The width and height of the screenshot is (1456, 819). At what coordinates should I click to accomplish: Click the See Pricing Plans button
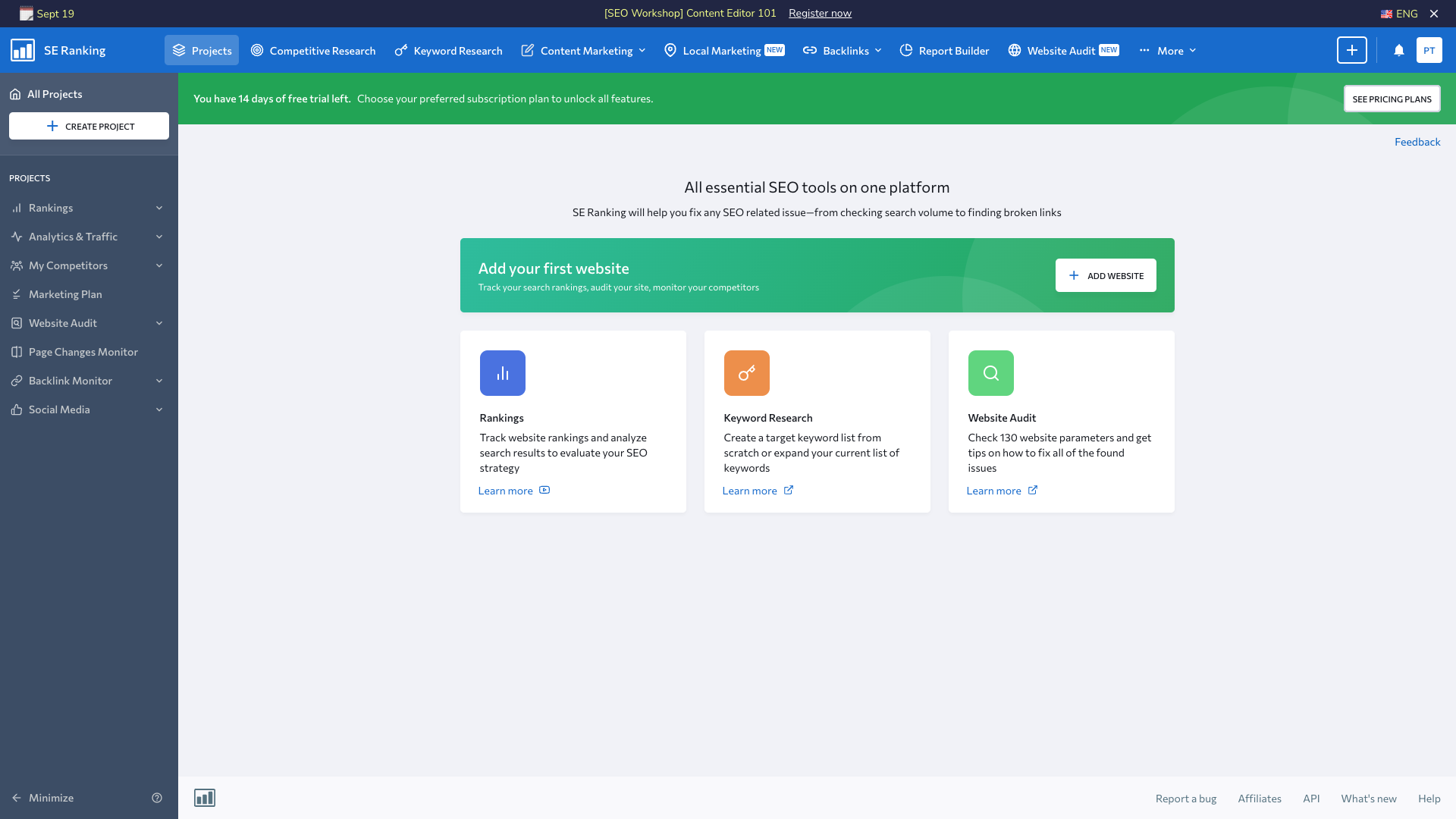1392,99
